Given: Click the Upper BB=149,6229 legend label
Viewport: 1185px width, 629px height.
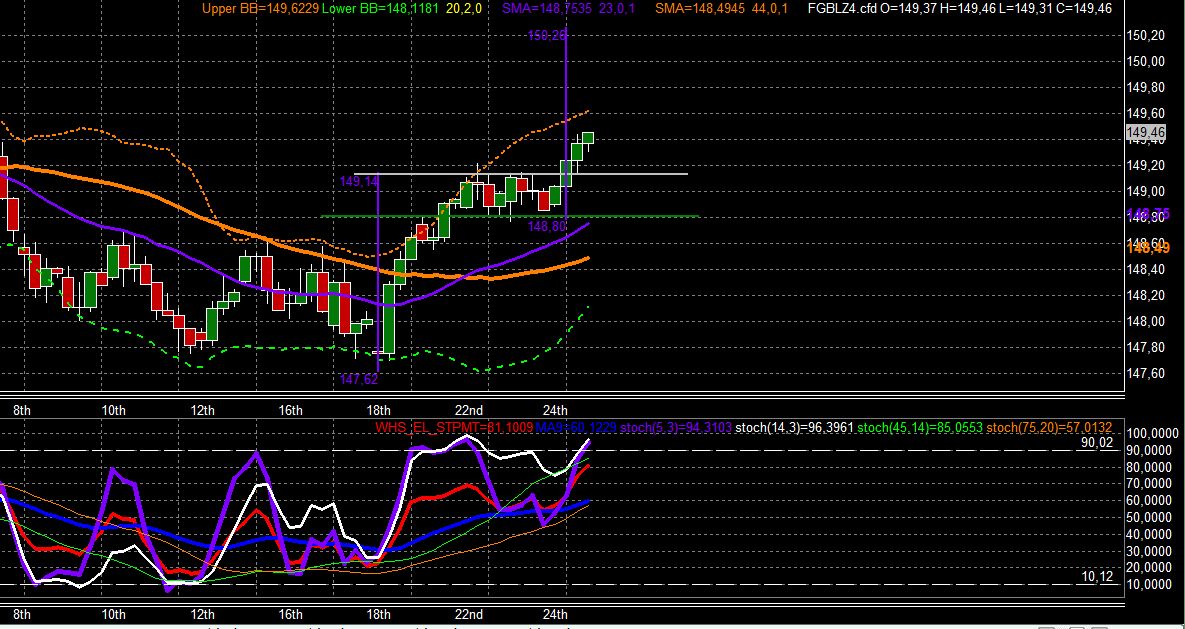Looking at the screenshot, I should [x=261, y=9].
